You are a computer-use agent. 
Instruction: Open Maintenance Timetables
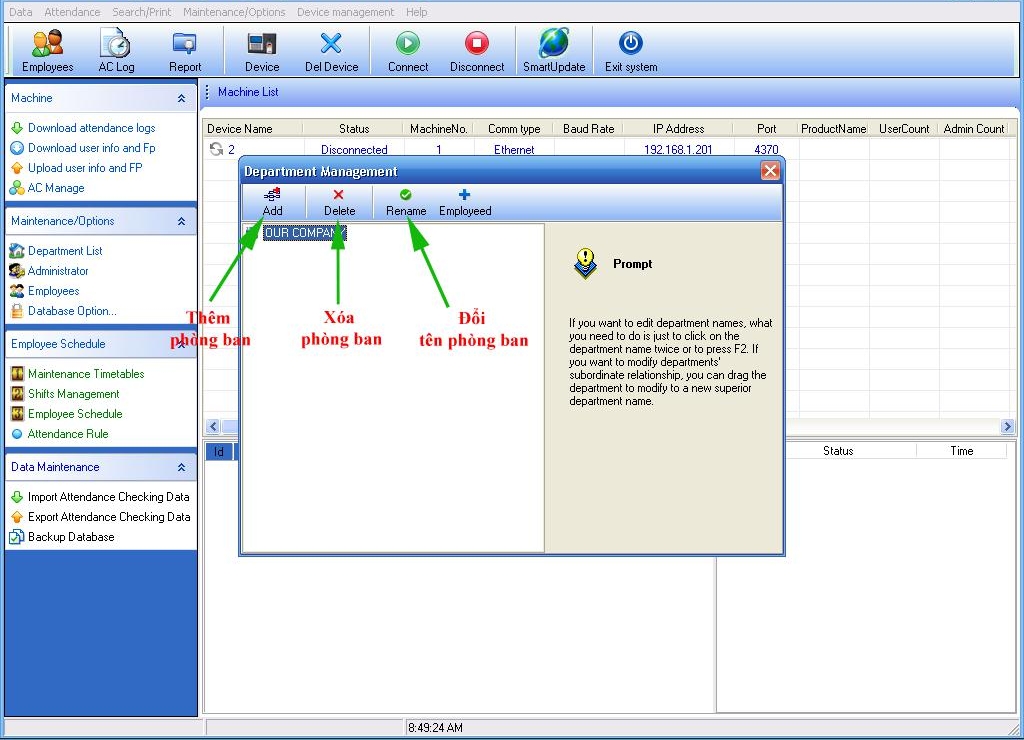(86, 374)
